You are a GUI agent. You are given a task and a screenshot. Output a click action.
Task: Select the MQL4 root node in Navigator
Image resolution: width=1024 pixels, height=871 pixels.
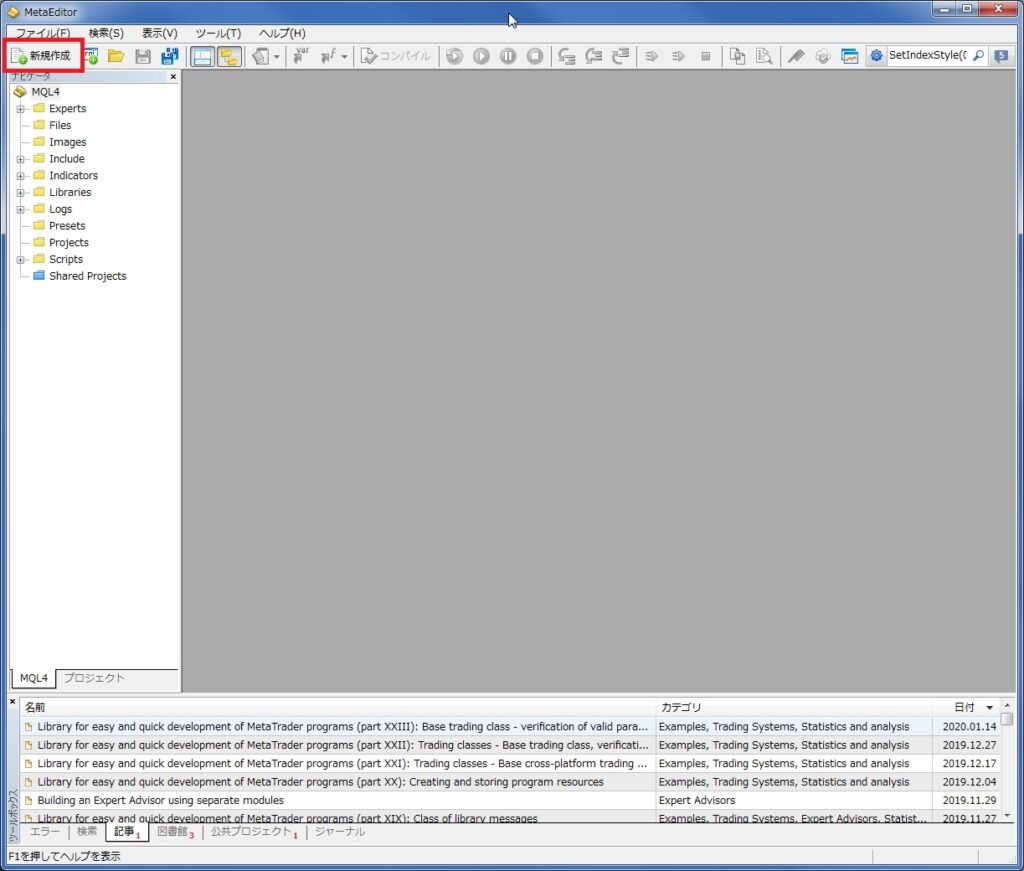tap(45, 92)
